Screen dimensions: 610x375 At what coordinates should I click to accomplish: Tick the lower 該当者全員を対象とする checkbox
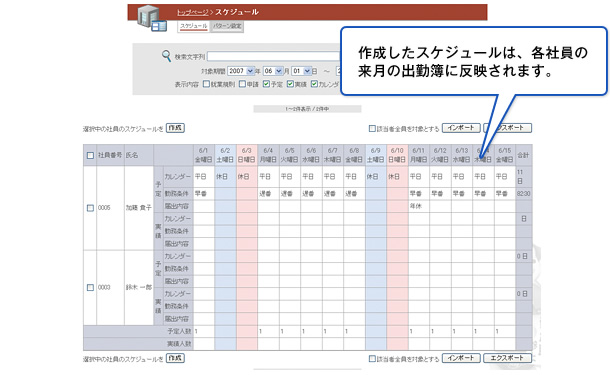[x=372, y=359]
